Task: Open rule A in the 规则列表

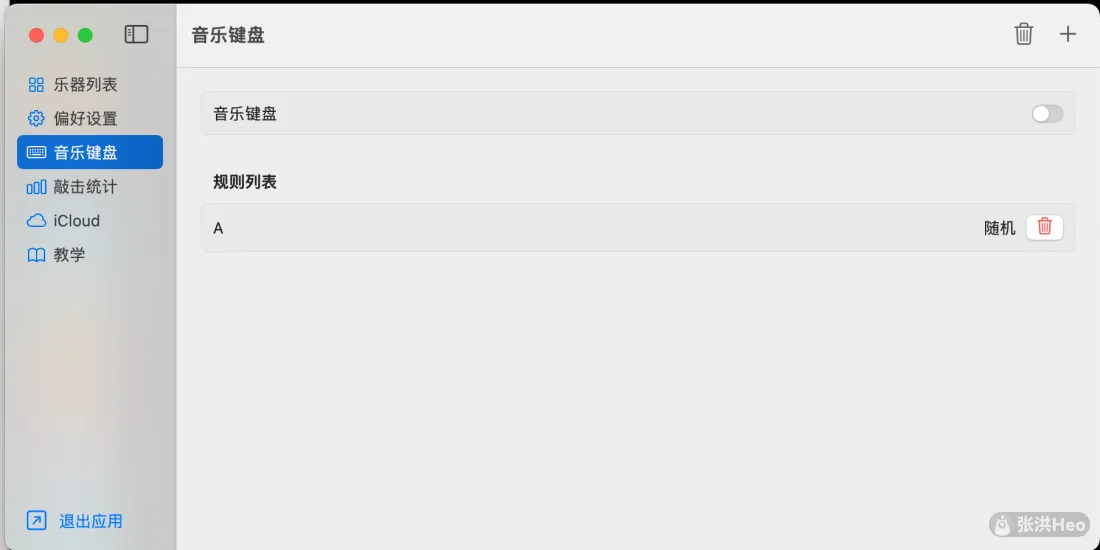Action: (638, 228)
